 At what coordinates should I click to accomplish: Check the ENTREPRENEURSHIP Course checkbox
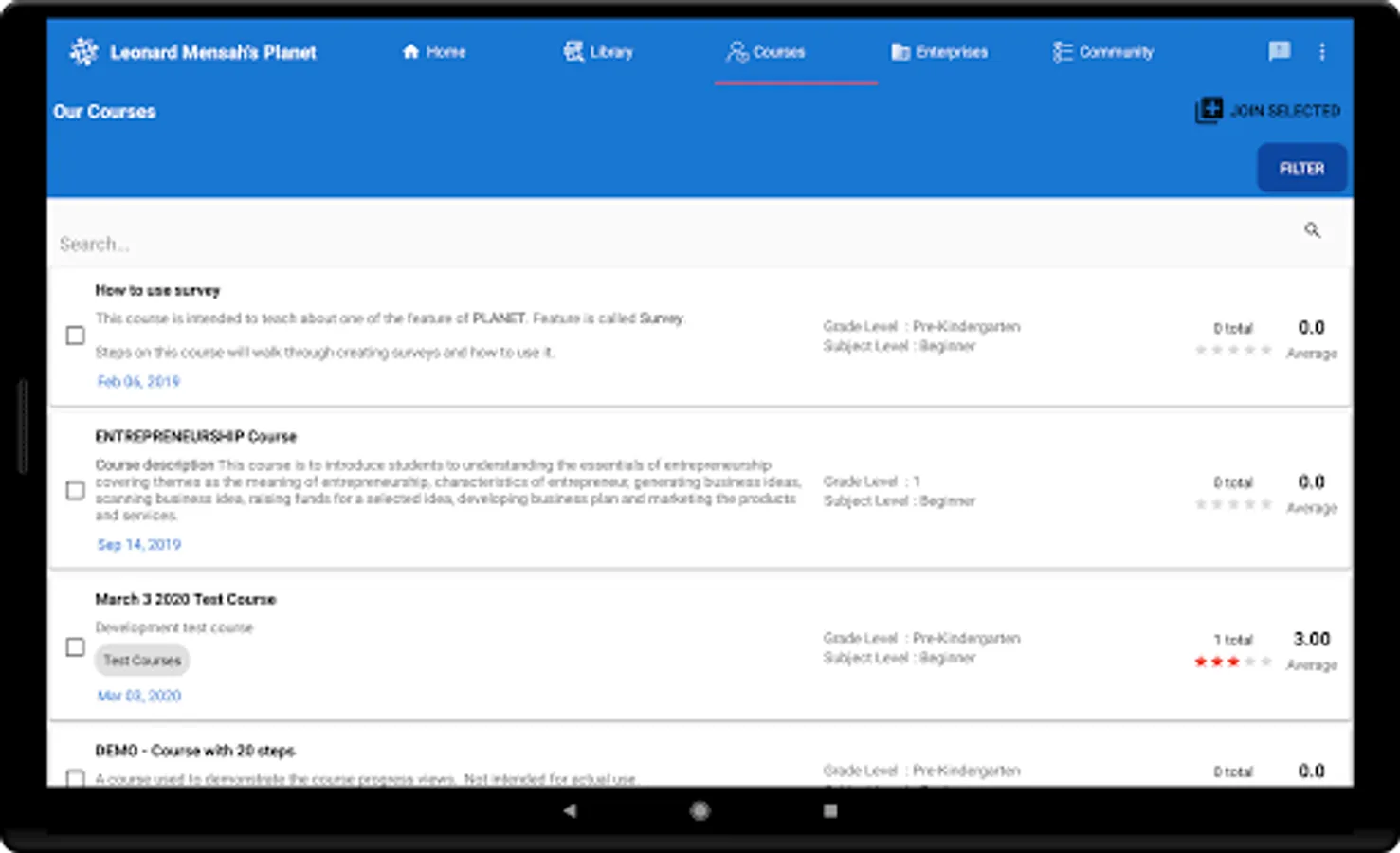75,490
